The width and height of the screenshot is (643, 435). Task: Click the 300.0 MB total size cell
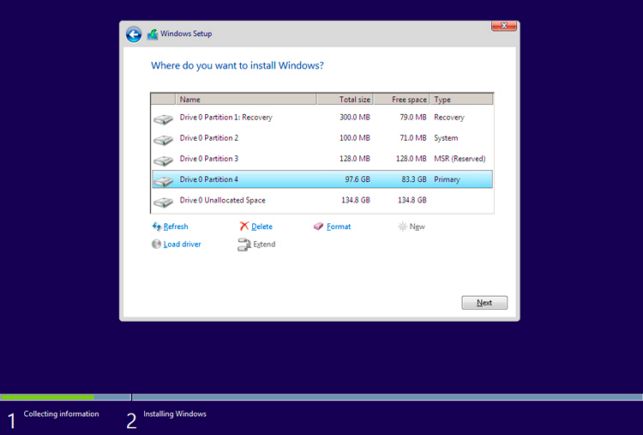click(x=355, y=117)
